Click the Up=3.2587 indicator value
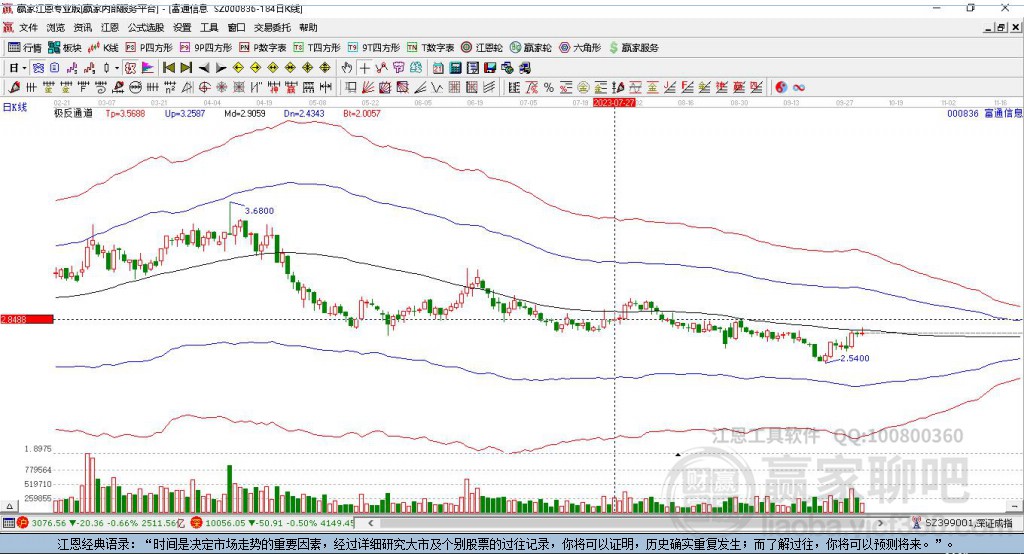 point(185,113)
